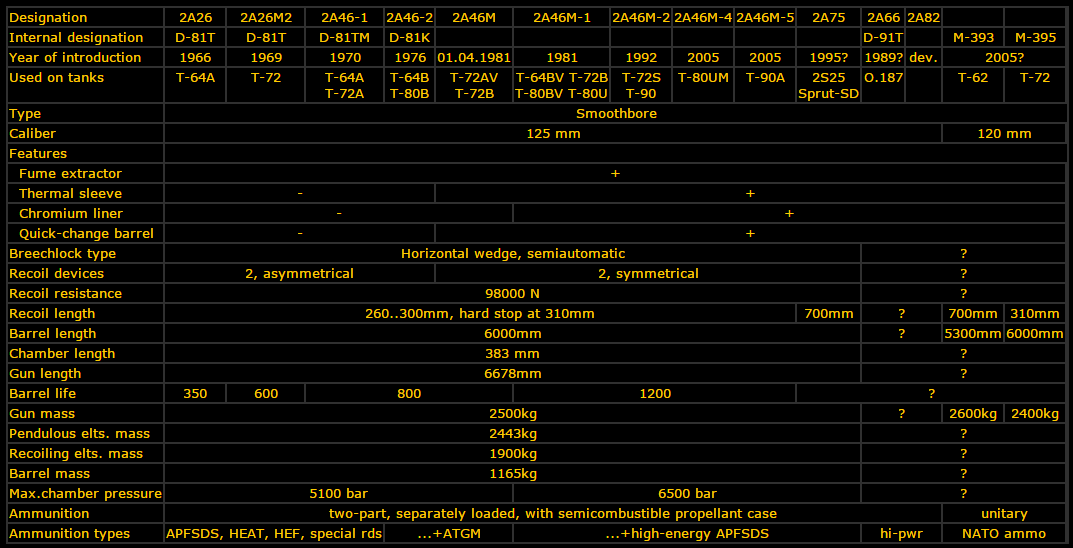
Task: Click the 2A46M-5 designation cell
Action: 765,18
